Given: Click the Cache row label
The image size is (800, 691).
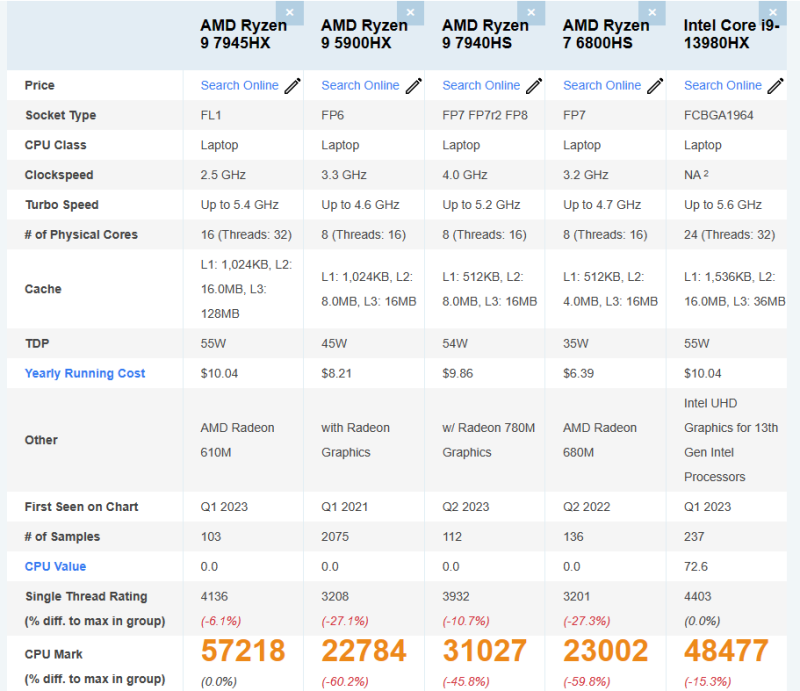Looking at the screenshot, I should [43, 289].
